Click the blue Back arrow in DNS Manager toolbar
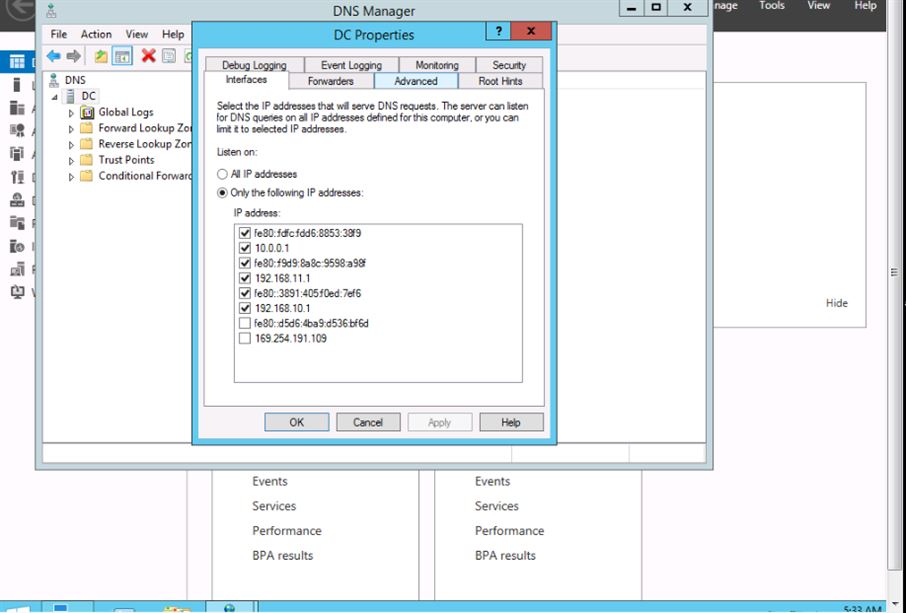Image resolution: width=906 pixels, height=613 pixels. (x=54, y=56)
